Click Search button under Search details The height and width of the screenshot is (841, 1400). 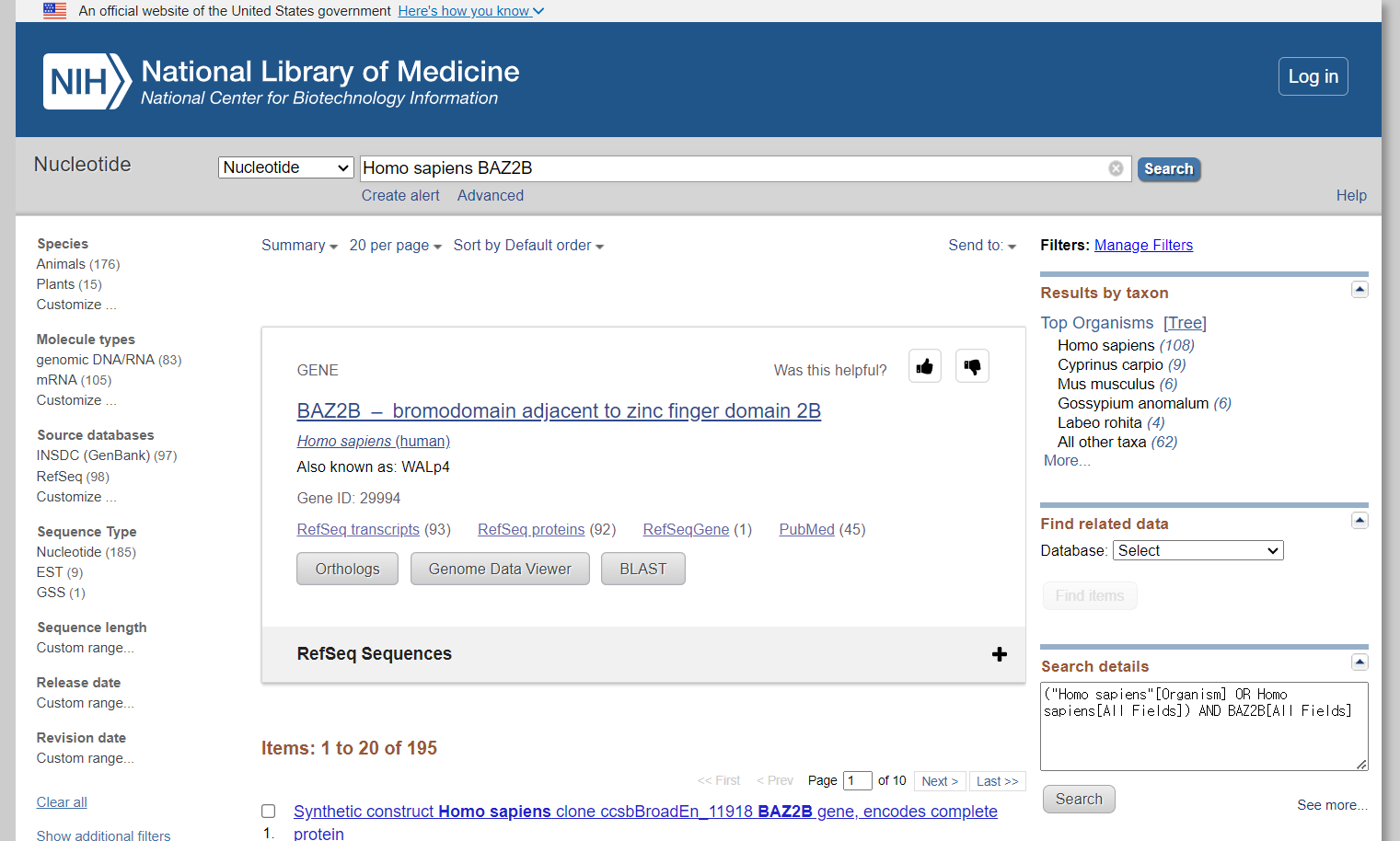(x=1079, y=800)
